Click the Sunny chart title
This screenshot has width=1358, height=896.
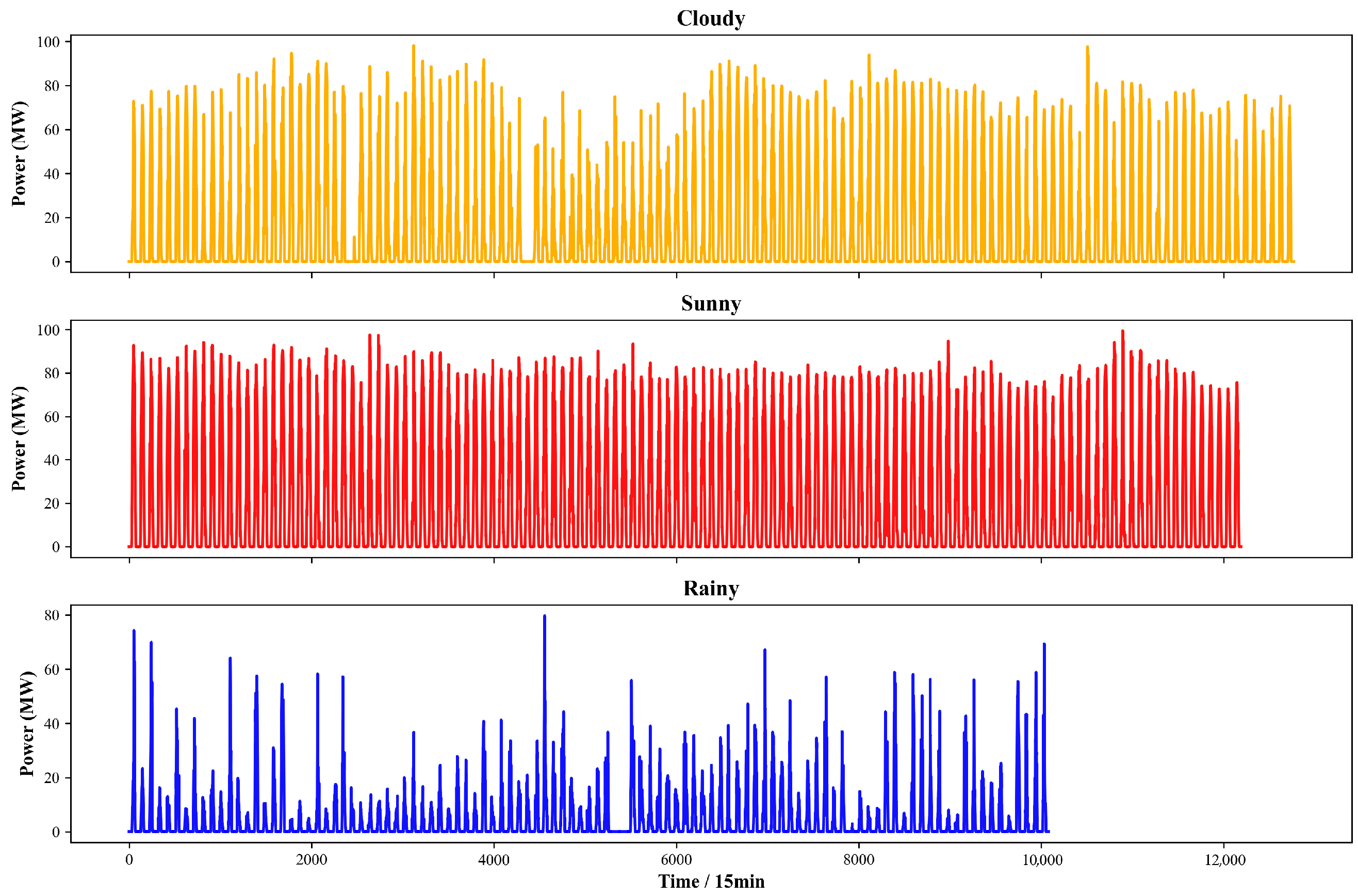(710, 303)
